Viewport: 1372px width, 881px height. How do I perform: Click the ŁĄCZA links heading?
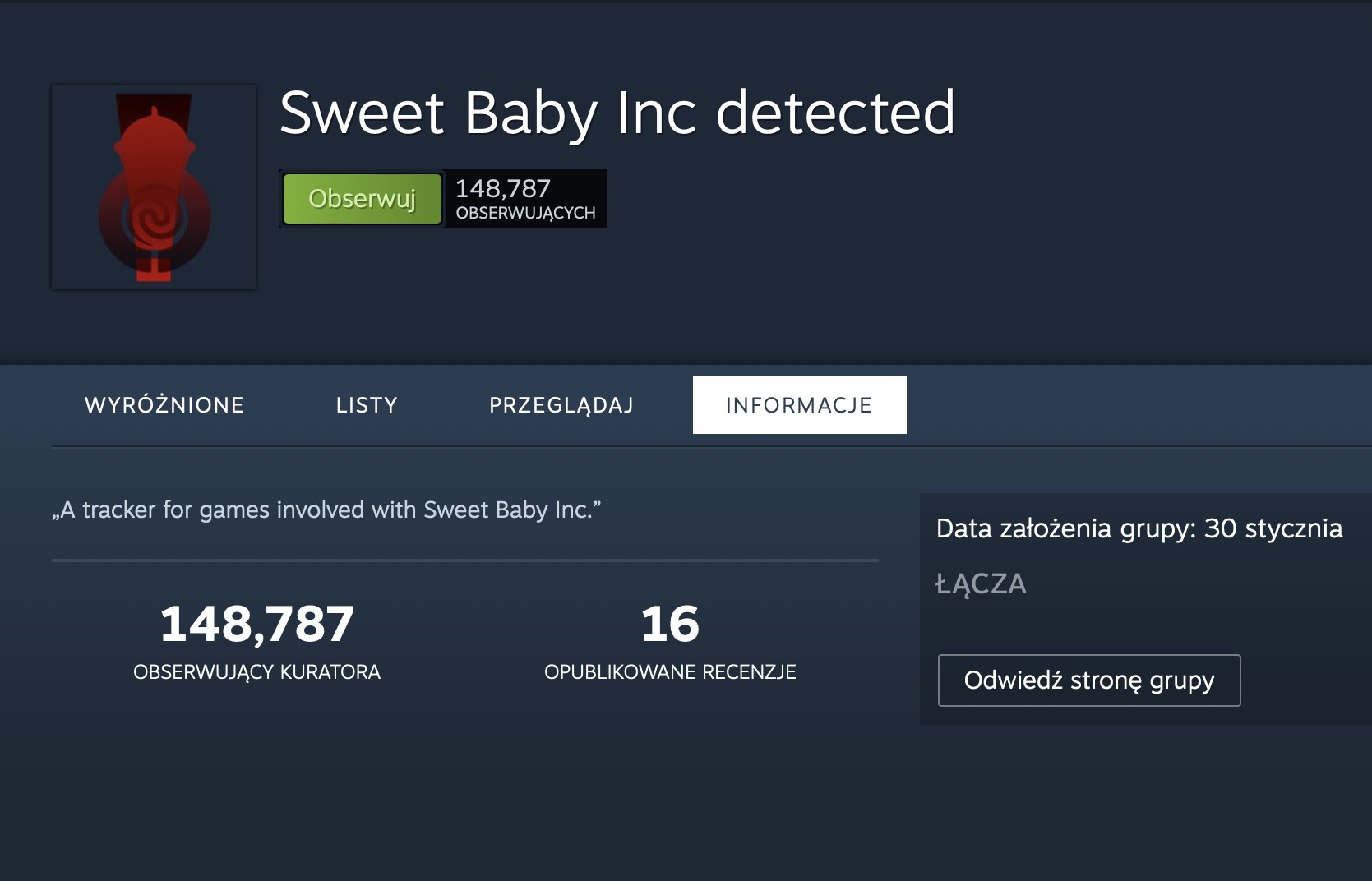click(x=981, y=584)
